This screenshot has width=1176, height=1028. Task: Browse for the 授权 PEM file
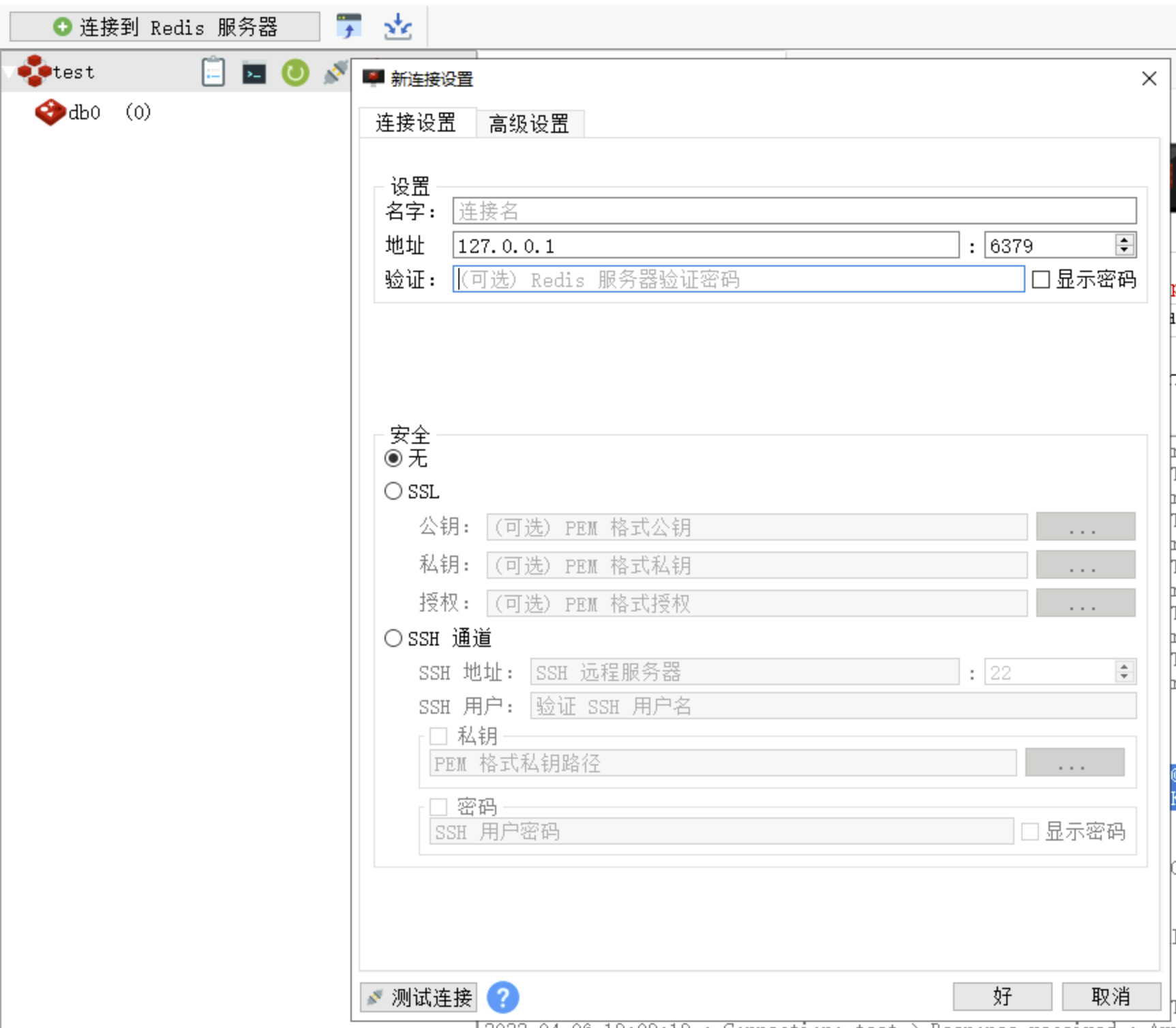[x=1086, y=603]
